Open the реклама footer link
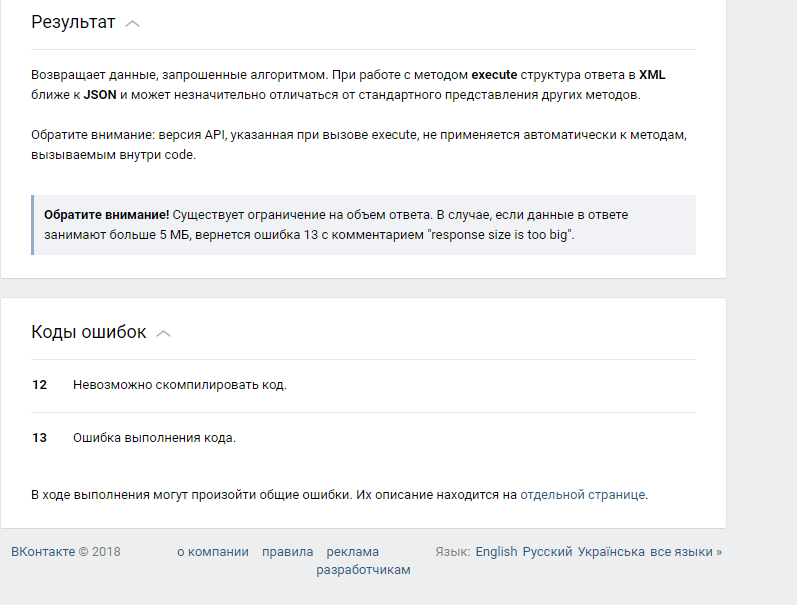797x605 pixels. pos(352,552)
